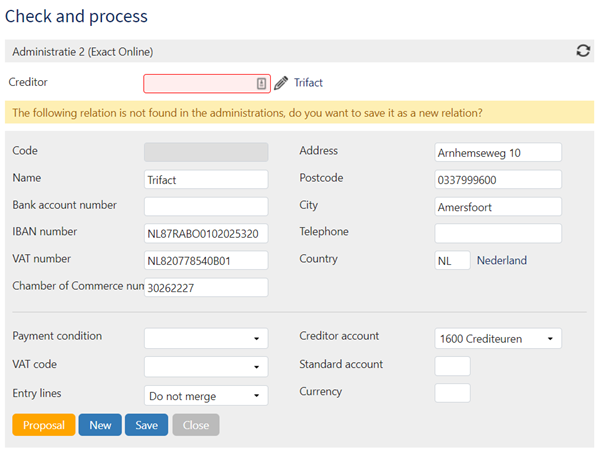Click the greyed-out Code field
Viewport: 601px width, 455px height.
pos(206,152)
